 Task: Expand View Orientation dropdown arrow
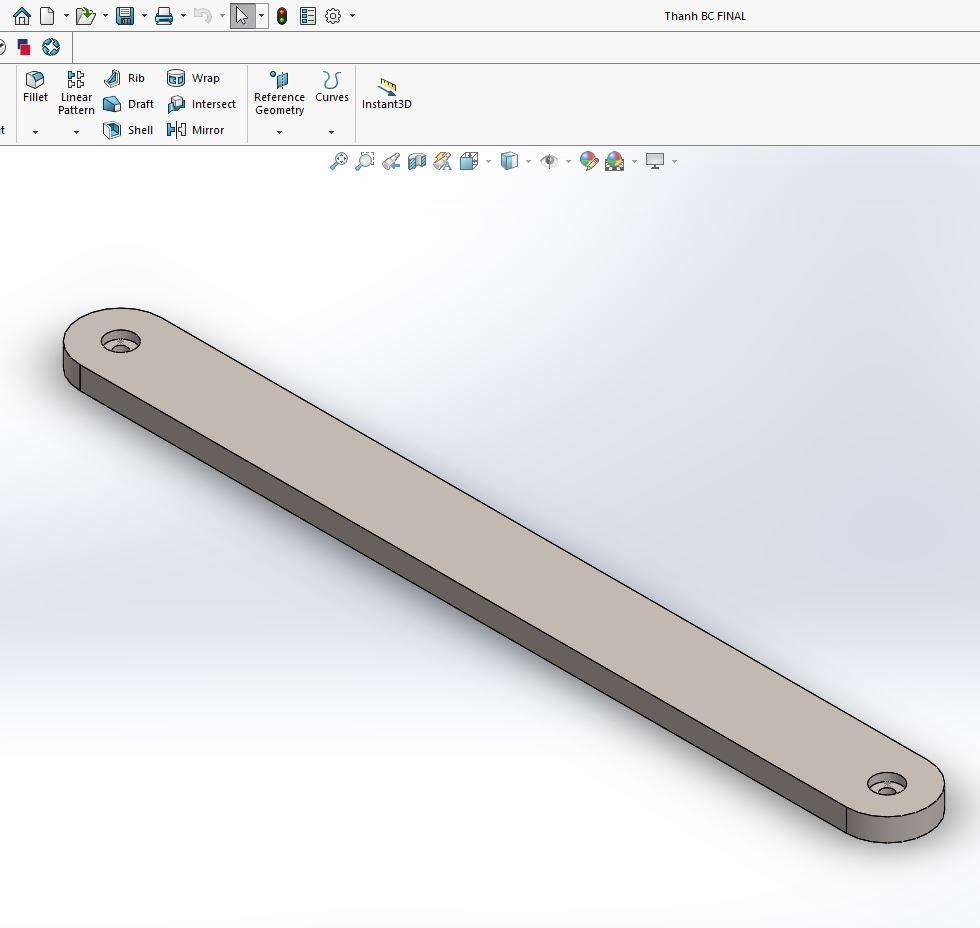pyautogui.click(x=488, y=161)
